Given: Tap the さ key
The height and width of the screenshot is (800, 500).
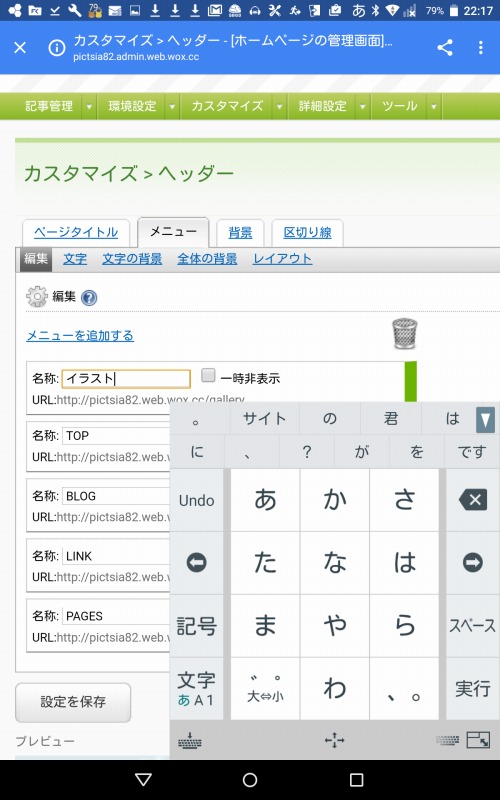Looking at the screenshot, I should (404, 500).
